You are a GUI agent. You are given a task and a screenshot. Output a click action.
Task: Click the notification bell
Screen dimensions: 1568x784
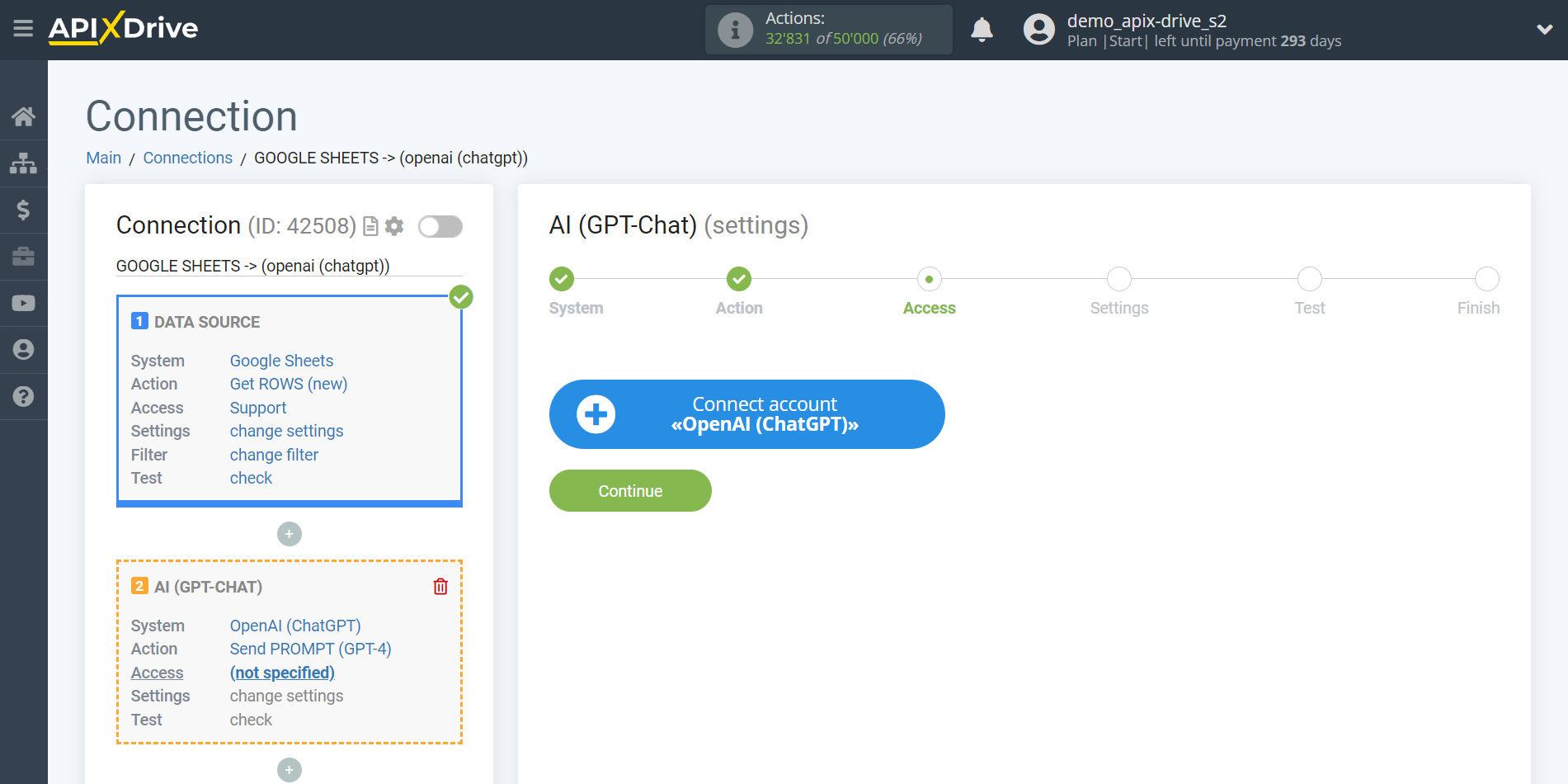click(x=982, y=29)
